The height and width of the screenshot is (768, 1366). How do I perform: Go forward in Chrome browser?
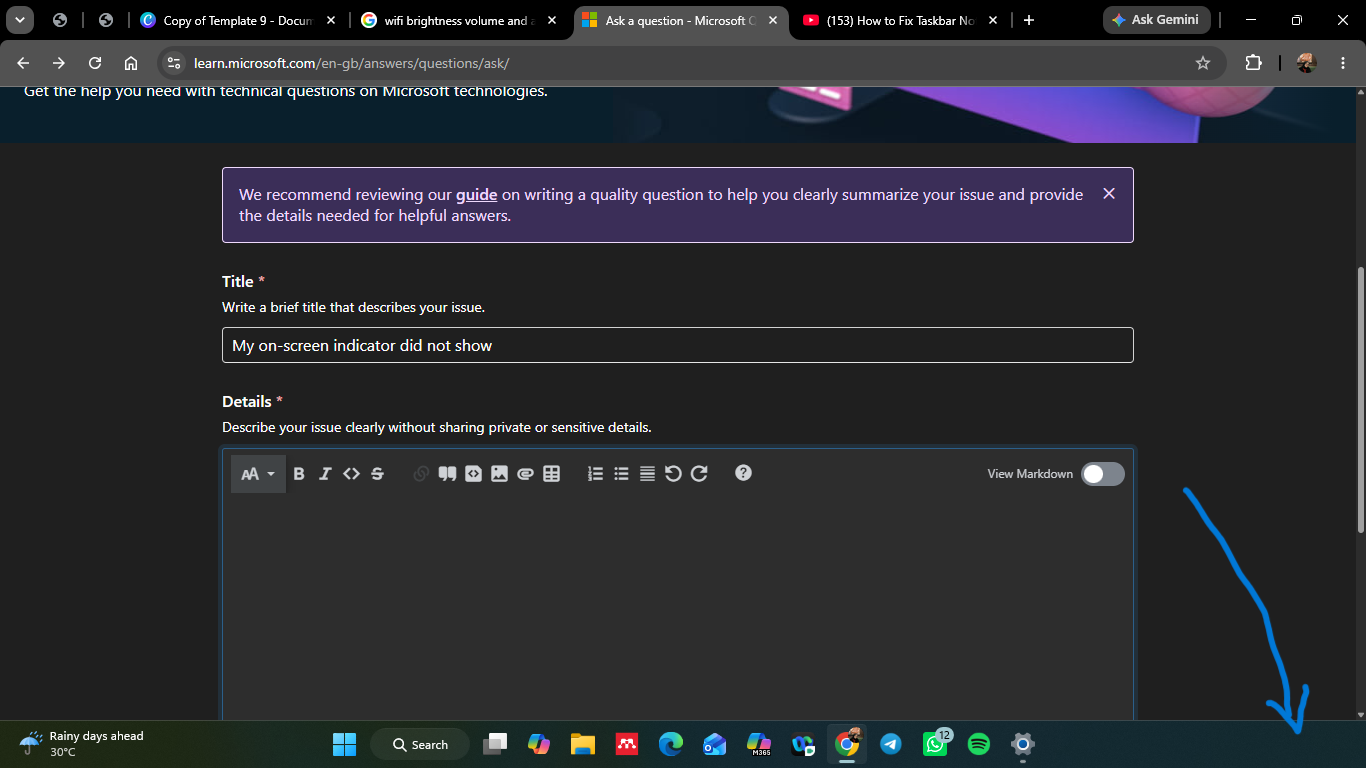(59, 63)
